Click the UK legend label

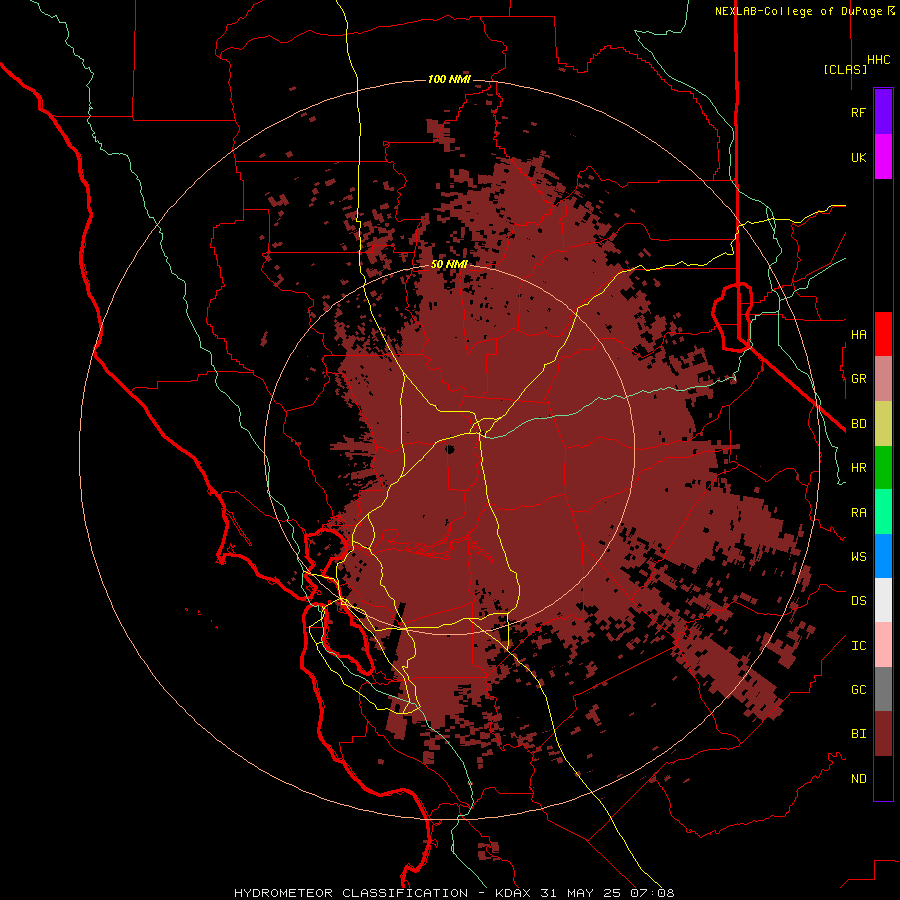[858, 157]
